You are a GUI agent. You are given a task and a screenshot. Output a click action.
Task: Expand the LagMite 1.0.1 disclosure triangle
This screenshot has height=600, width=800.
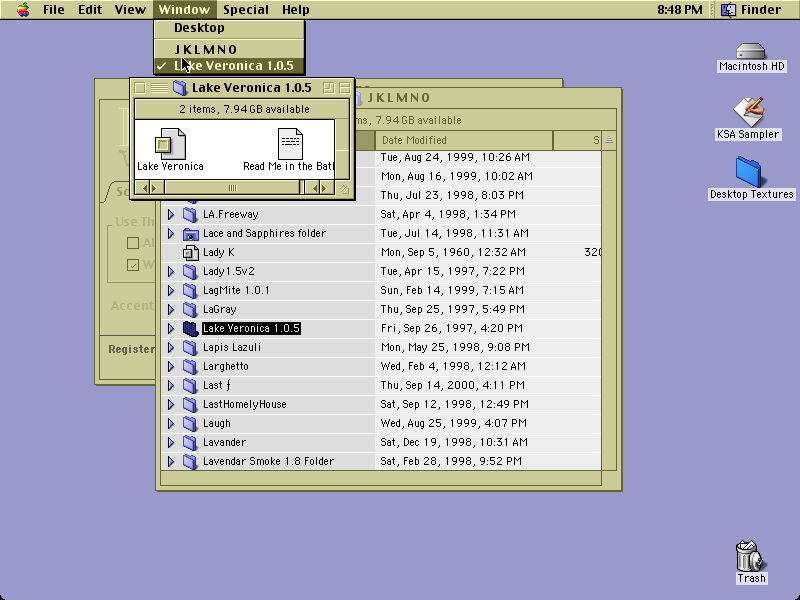tap(171, 290)
